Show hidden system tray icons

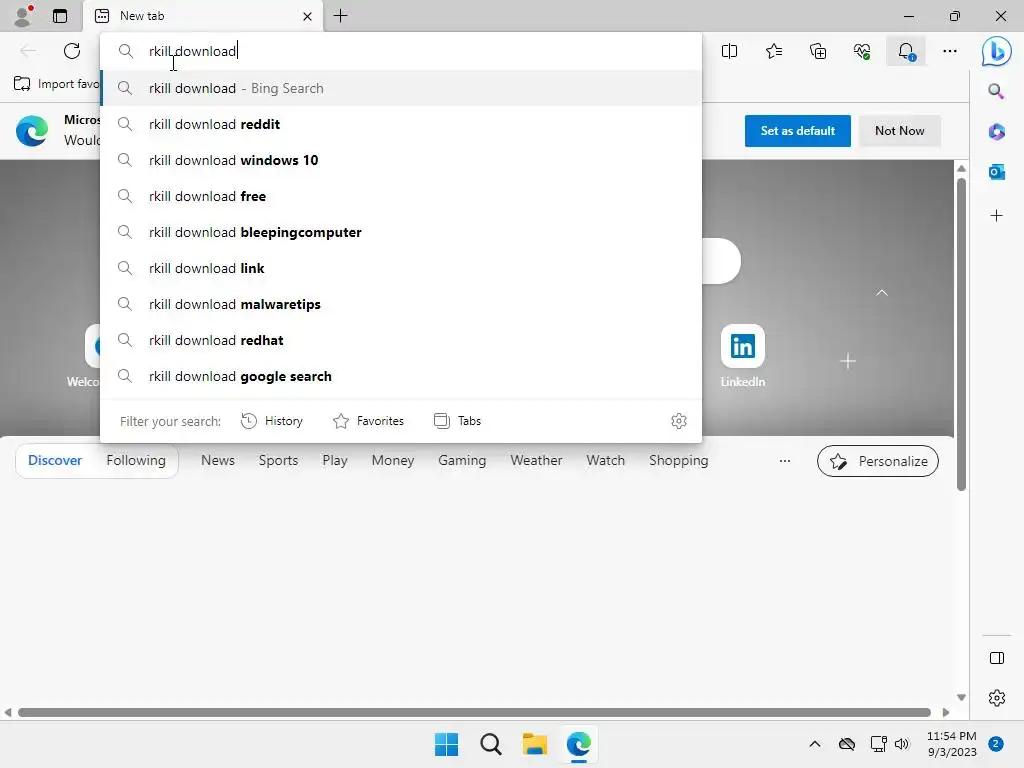(814, 744)
